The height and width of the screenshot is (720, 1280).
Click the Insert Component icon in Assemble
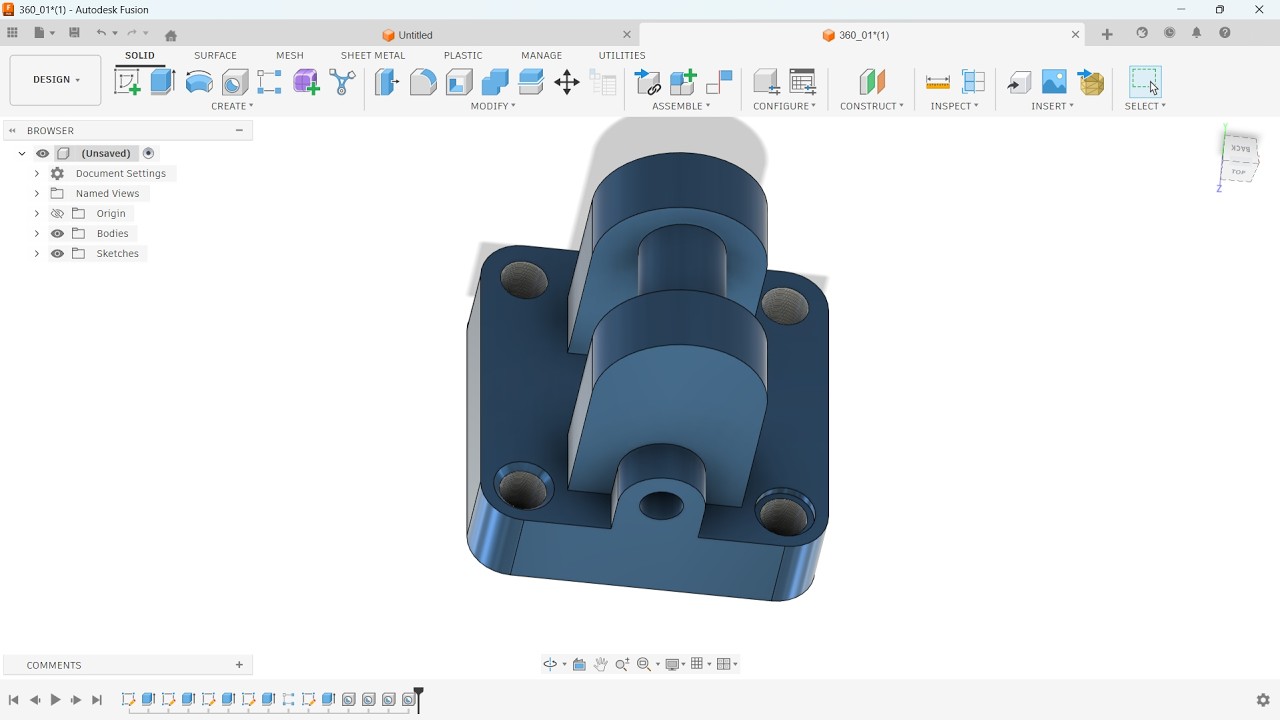pos(648,82)
